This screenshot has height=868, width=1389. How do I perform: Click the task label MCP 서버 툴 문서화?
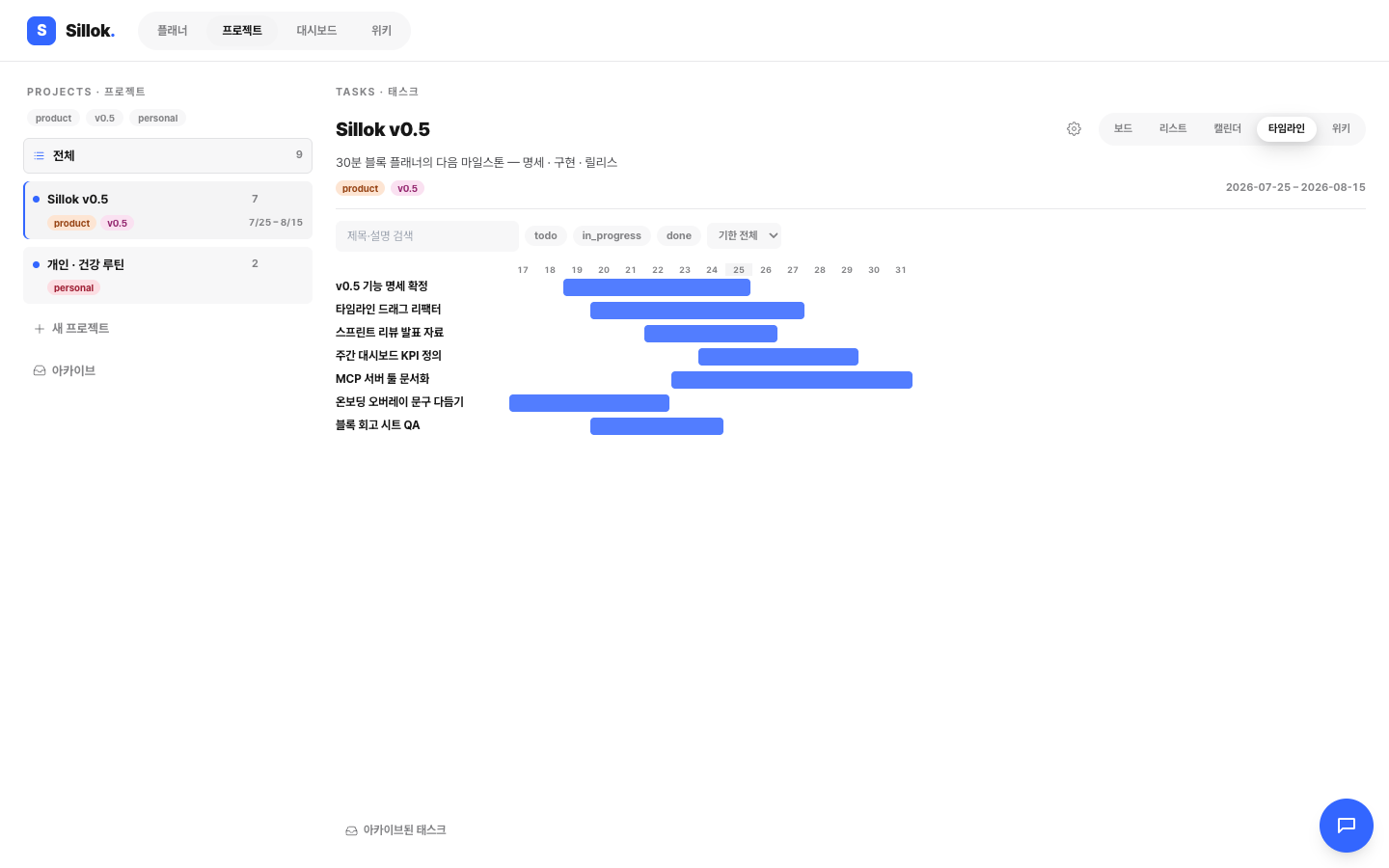coord(383,379)
